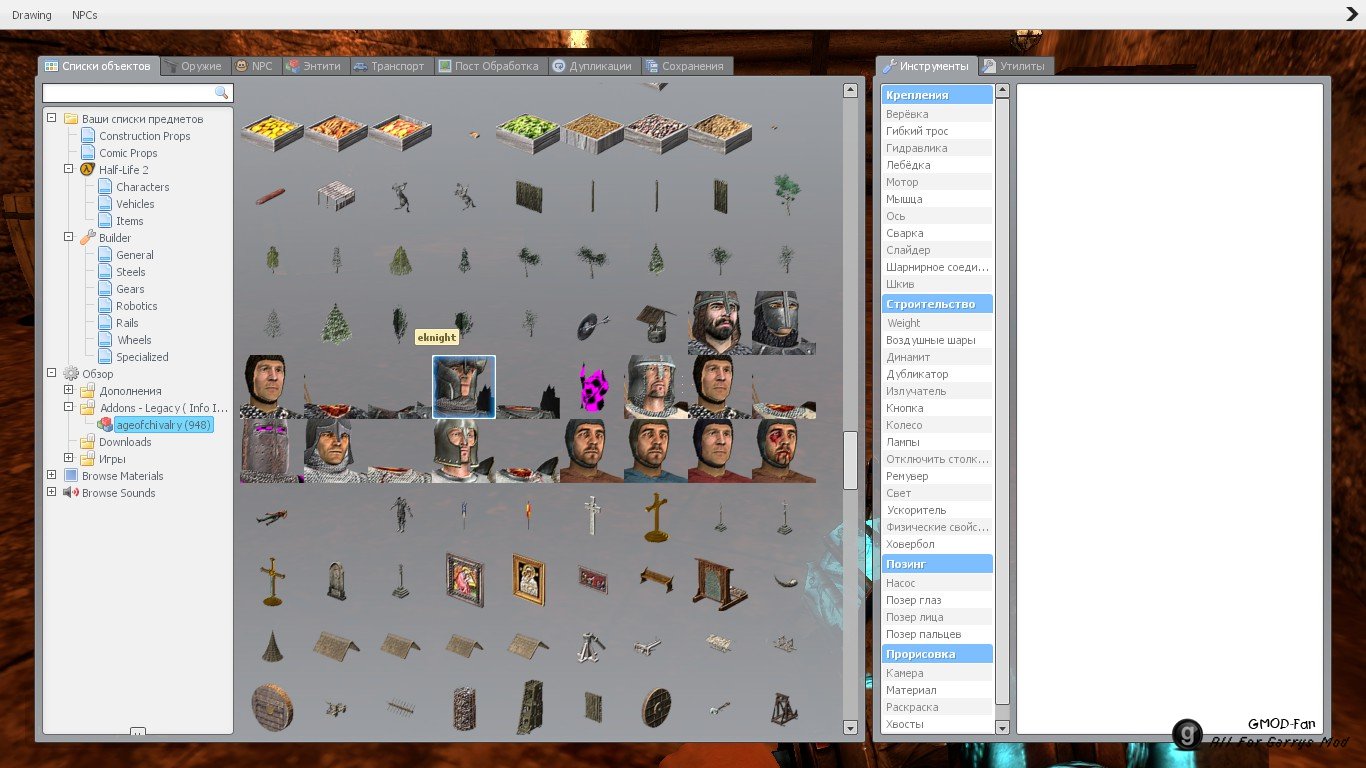
Task: Select the Ремувер tool
Action: tap(937, 476)
